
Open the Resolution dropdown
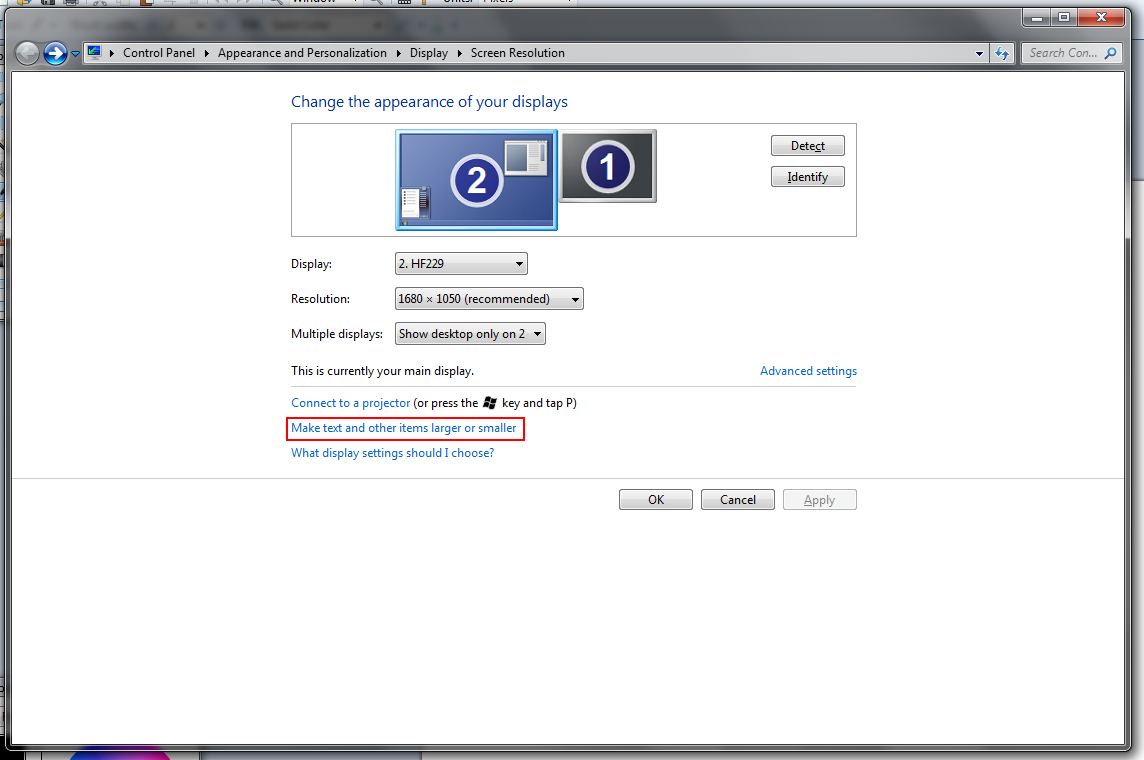tap(489, 299)
